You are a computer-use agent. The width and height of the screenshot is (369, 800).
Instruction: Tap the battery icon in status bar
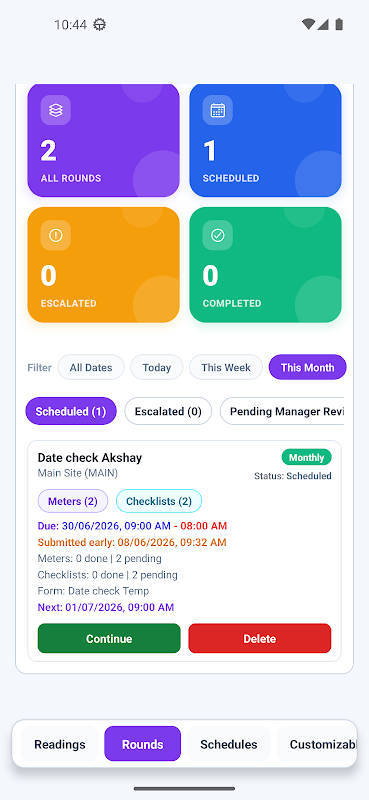[339, 24]
